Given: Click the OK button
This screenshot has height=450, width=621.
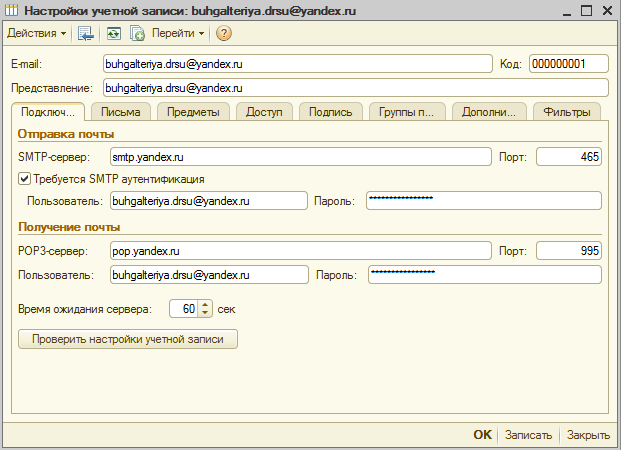Looking at the screenshot, I should [482, 435].
